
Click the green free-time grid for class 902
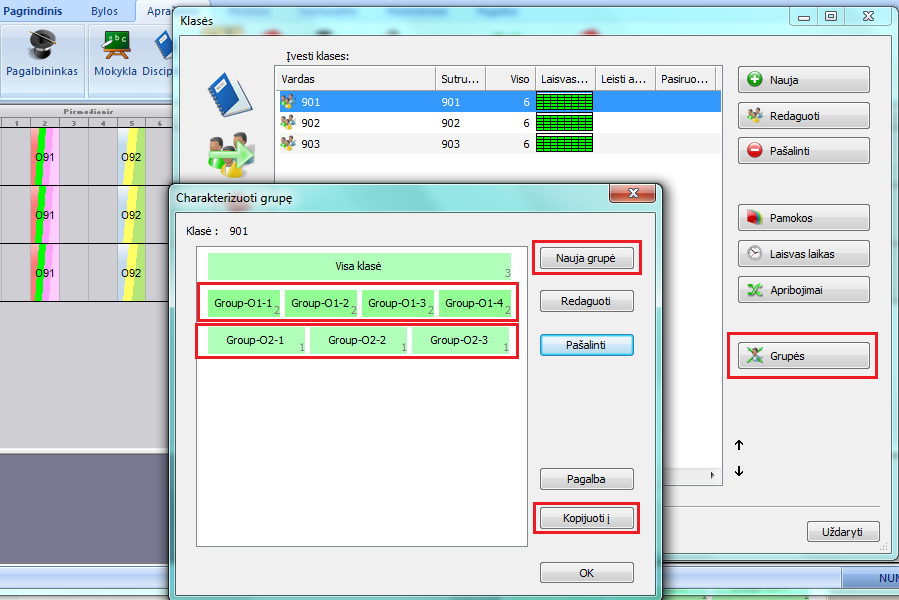click(564, 123)
